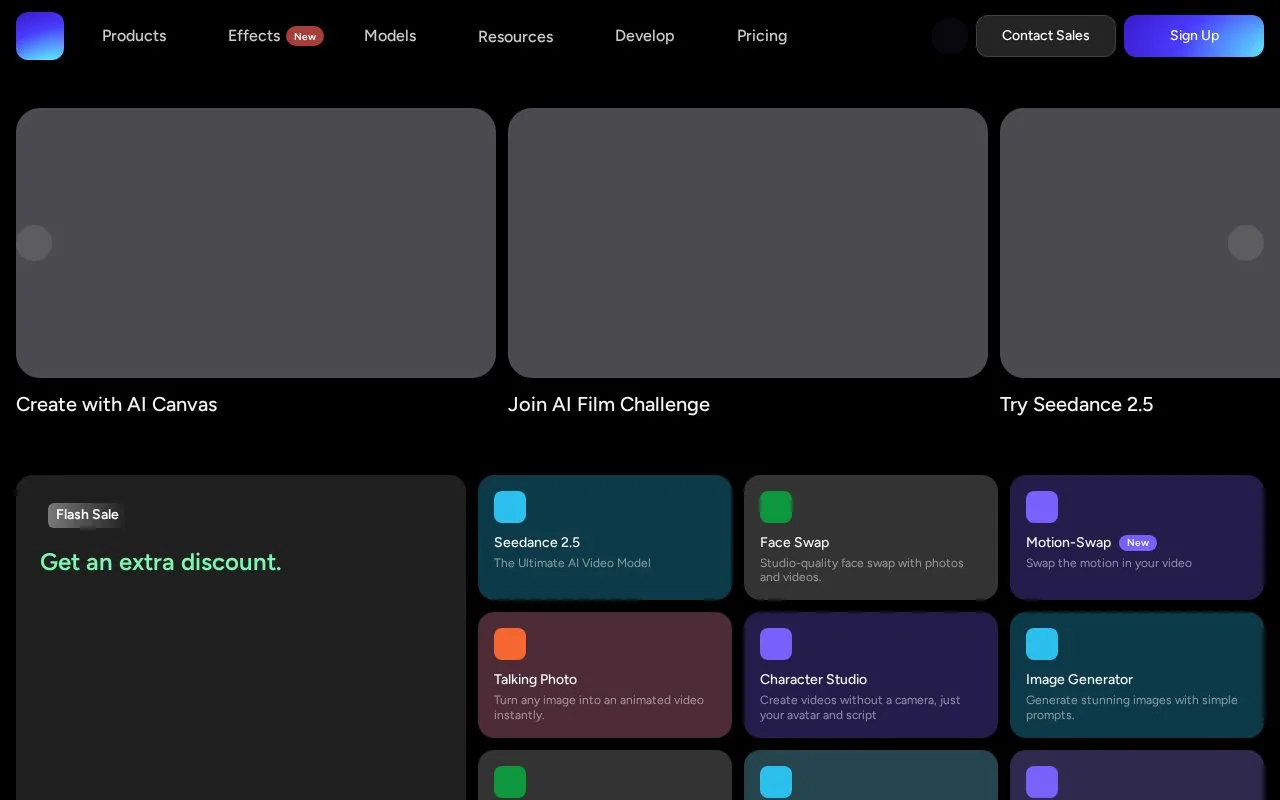Click the Join AI Film Challenge caption
This screenshot has width=1280, height=800.
click(x=609, y=405)
